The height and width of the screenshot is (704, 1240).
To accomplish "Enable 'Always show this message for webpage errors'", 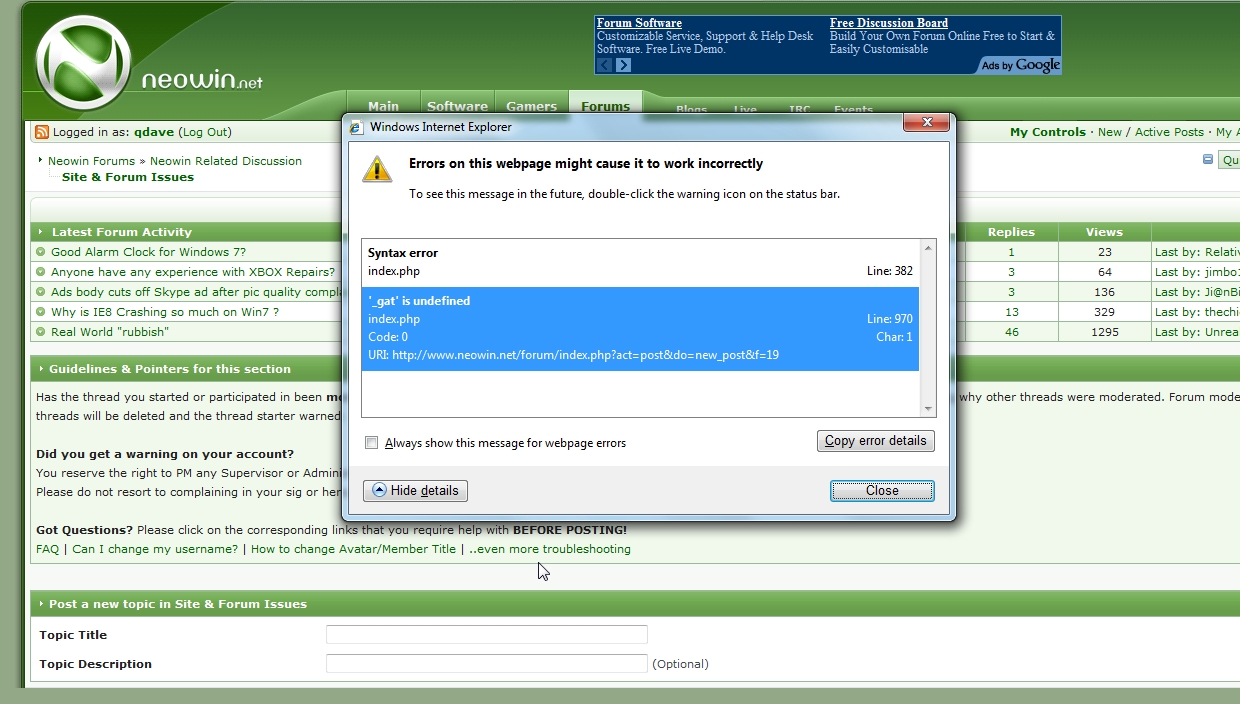I will pyautogui.click(x=372, y=443).
